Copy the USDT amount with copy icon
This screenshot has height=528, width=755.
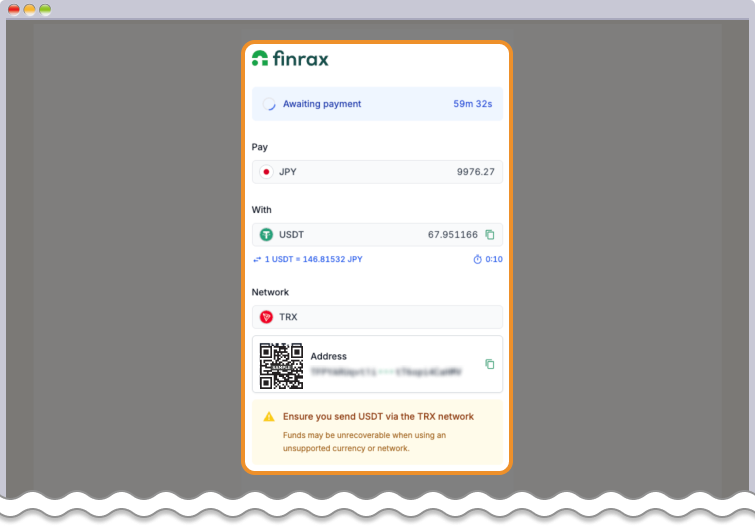pyautogui.click(x=490, y=235)
